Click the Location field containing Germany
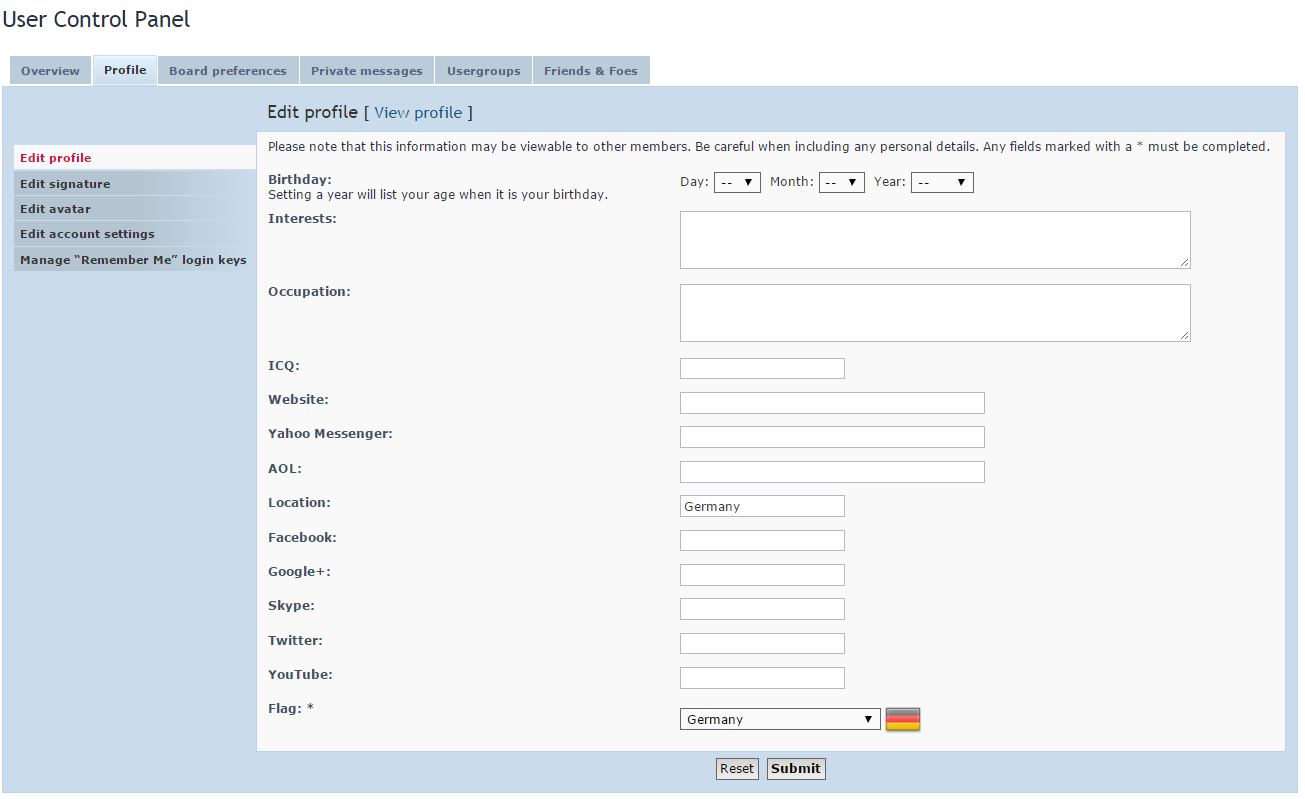Screen dimensions: 1305x799 (762, 506)
